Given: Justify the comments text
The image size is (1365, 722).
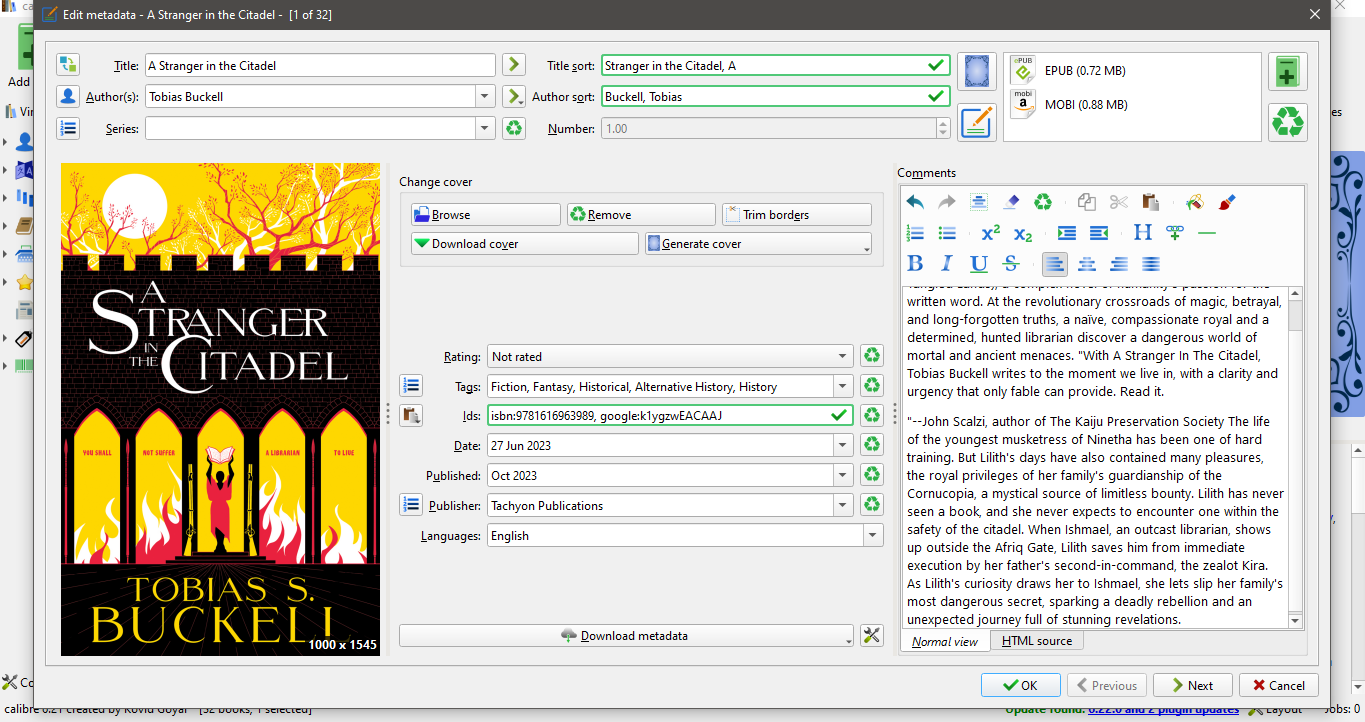Looking at the screenshot, I should [x=1151, y=264].
